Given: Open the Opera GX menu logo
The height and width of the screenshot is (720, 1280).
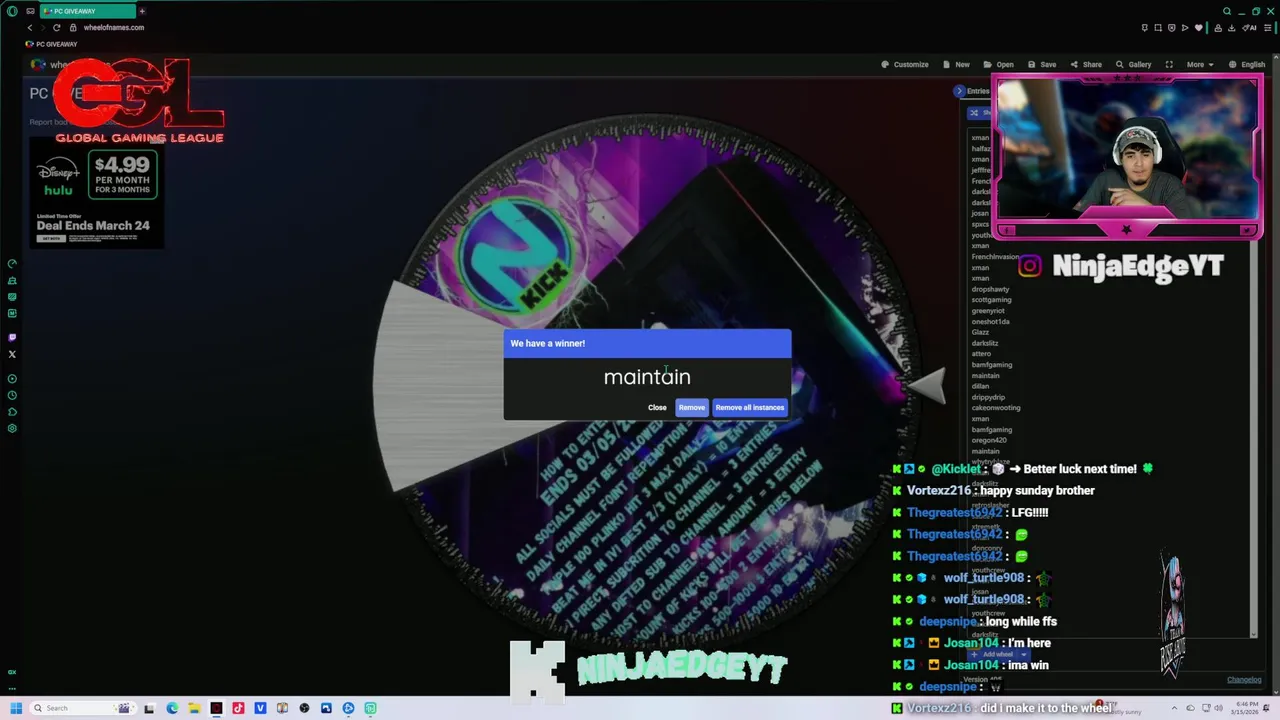Looking at the screenshot, I should click(12, 11).
